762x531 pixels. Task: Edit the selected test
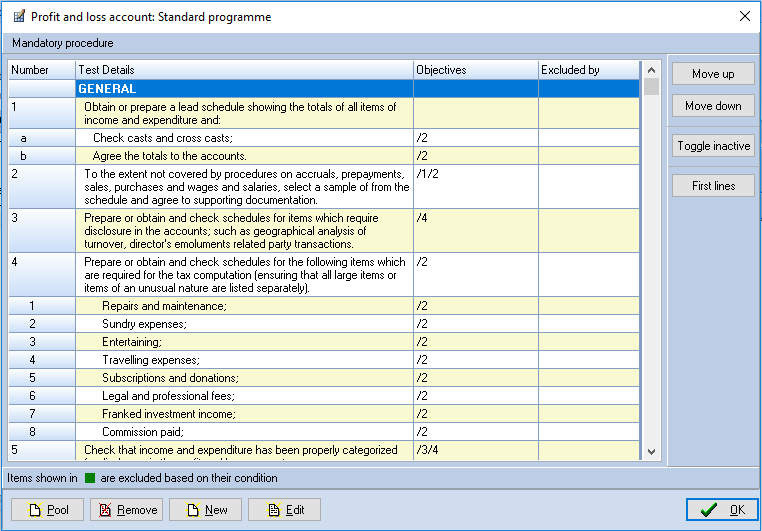point(284,510)
